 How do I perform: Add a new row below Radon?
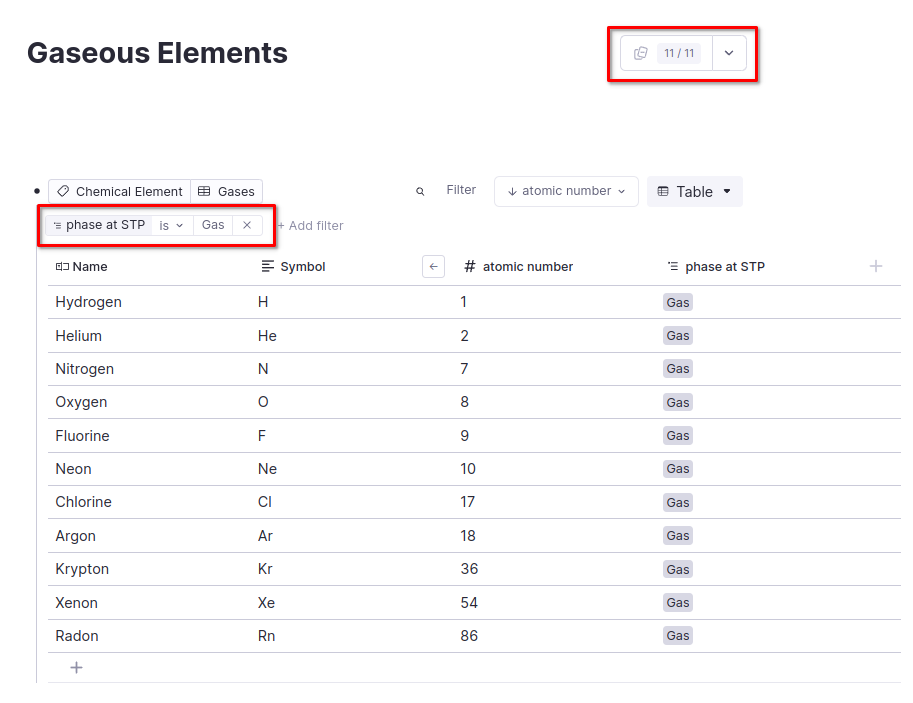[x=76, y=668]
